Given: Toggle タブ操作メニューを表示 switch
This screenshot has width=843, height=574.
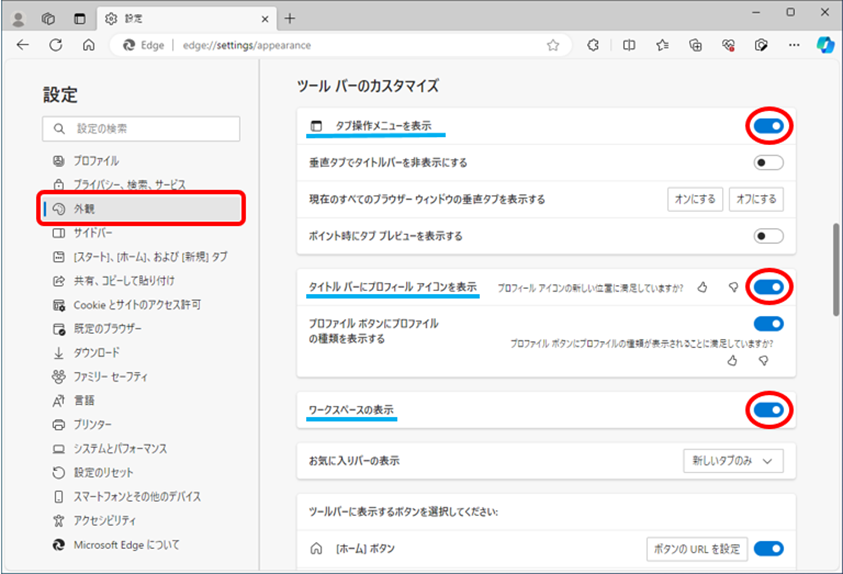Looking at the screenshot, I should [769, 126].
